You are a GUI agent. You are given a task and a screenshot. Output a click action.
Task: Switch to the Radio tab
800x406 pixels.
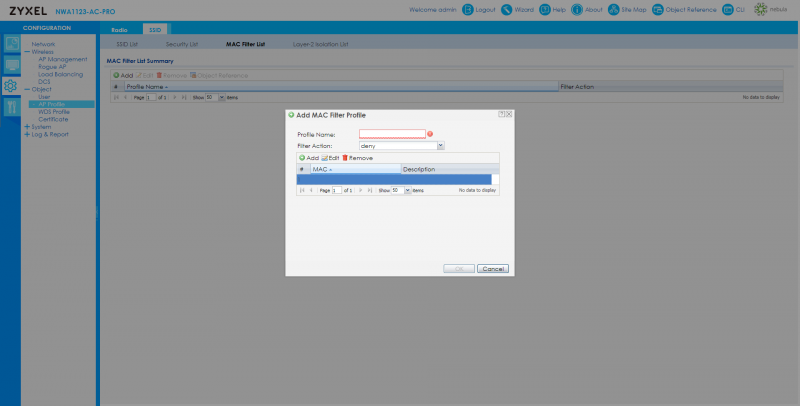click(x=119, y=30)
